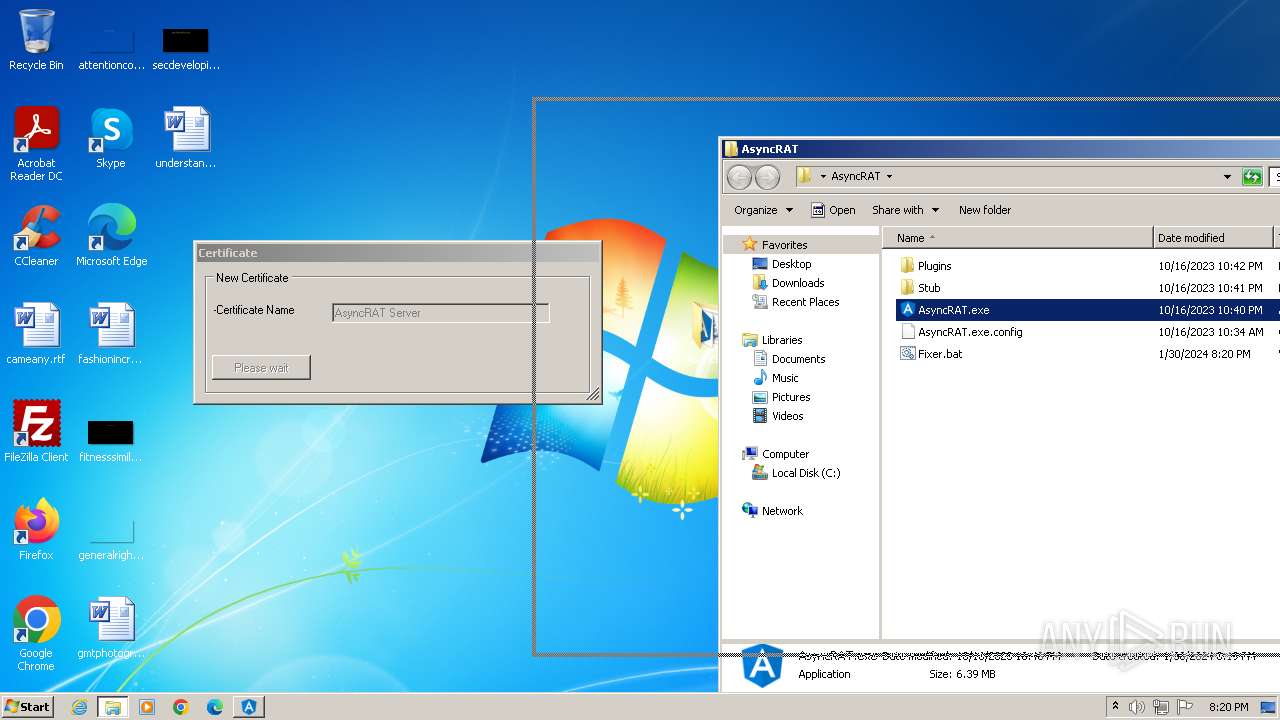Create a New folder
The height and width of the screenshot is (720, 1280).
coord(985,210)
